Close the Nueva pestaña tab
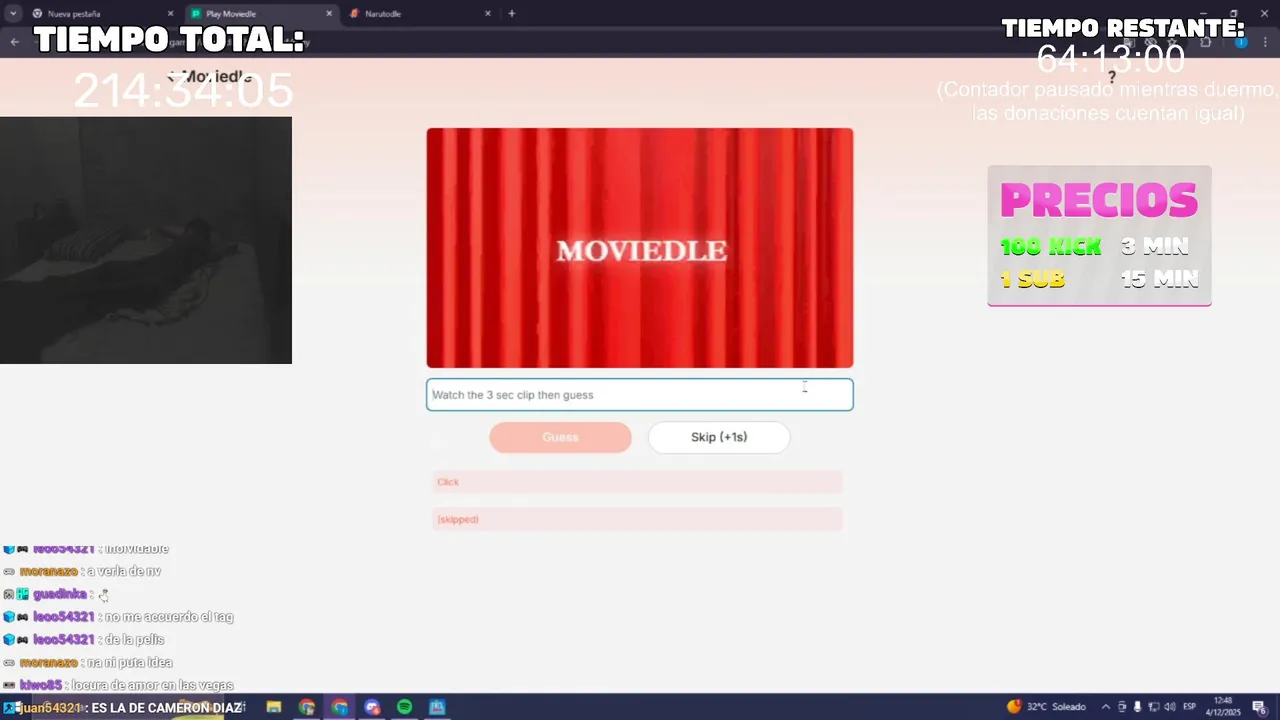 point(170,14)
